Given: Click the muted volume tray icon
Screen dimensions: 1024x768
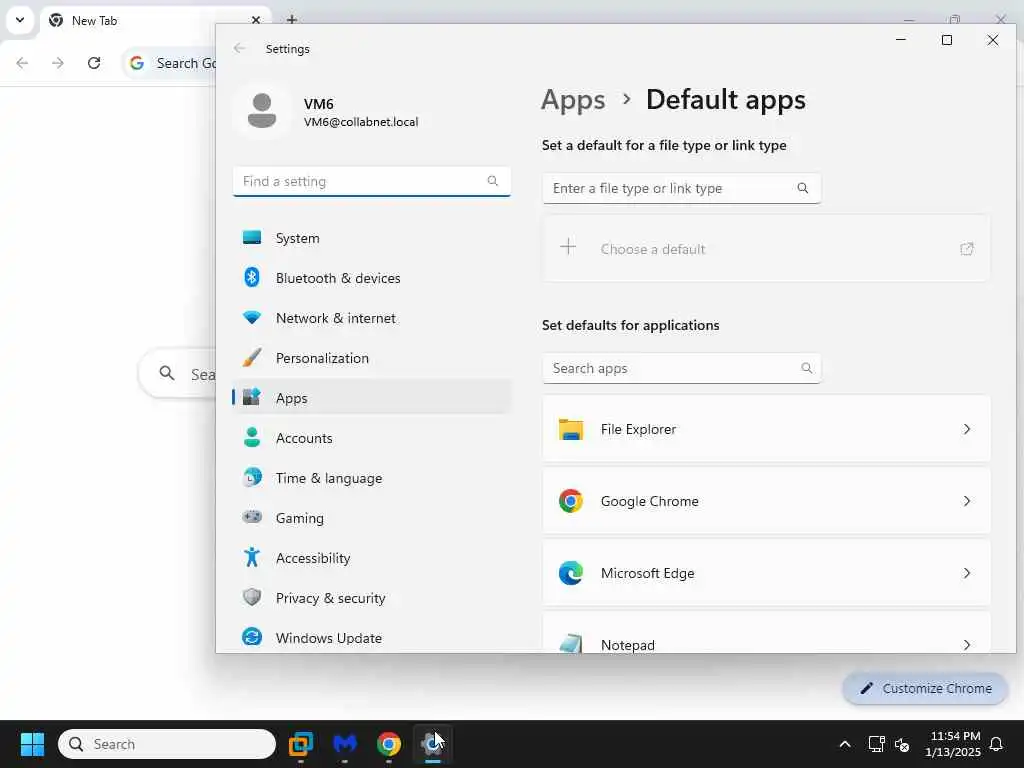Looking at the screenshot, I should coord(902,744).
